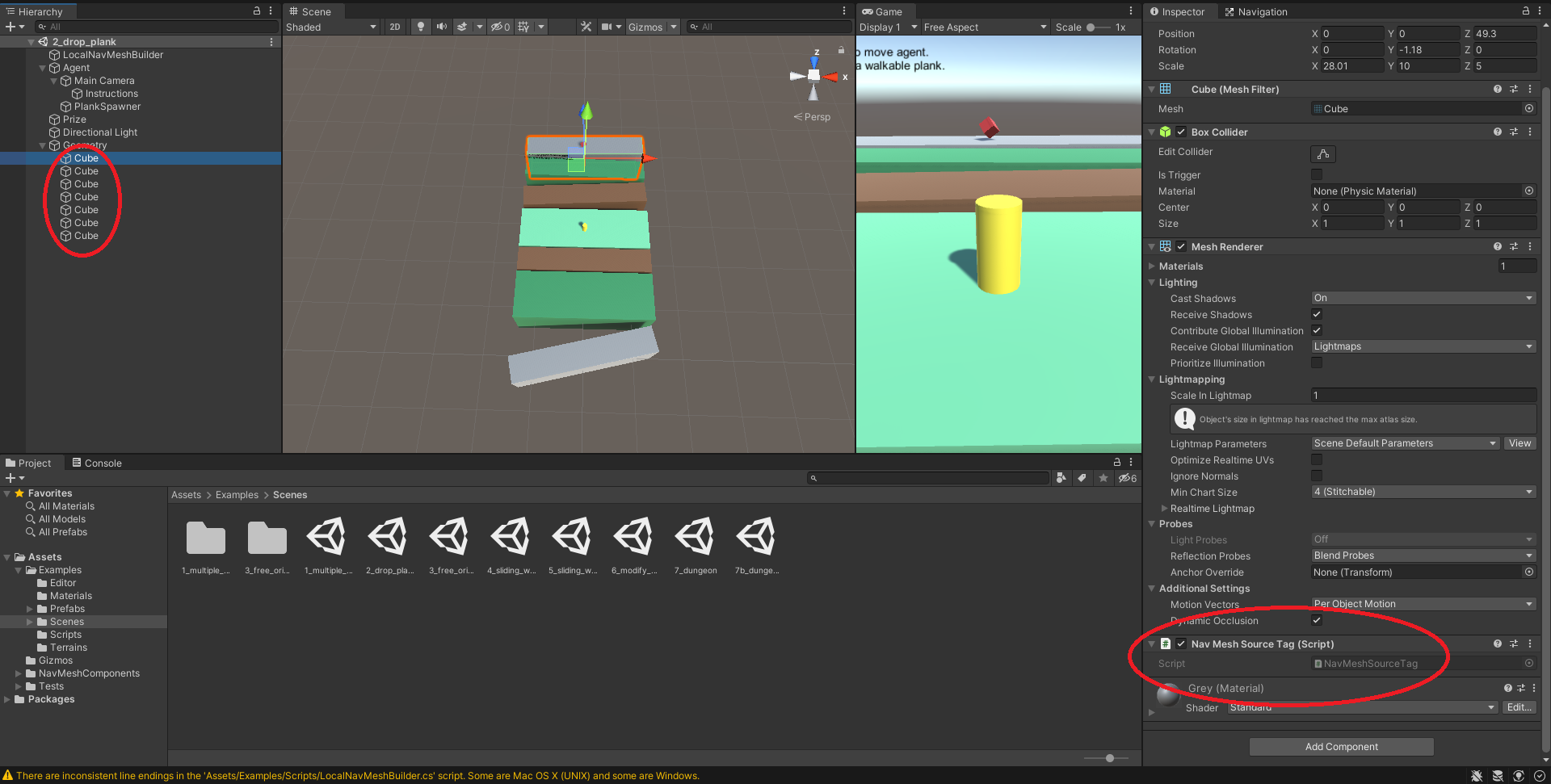1551x784 pixels.
Task: Select the Project tab
Action: tap(28, 463)
